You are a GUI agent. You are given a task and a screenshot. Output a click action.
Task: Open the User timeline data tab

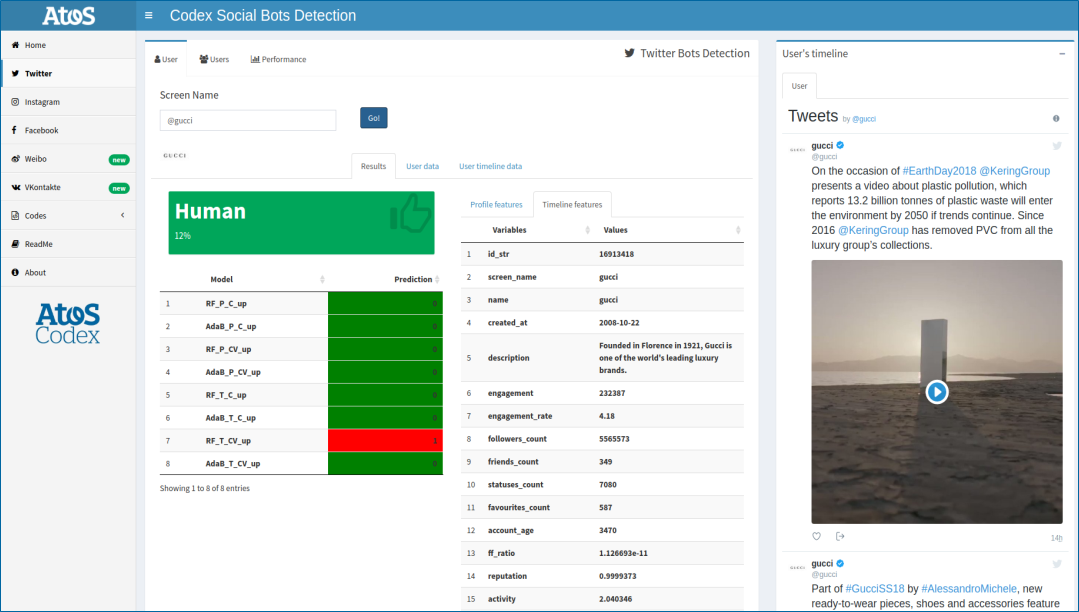click(491, 166)
